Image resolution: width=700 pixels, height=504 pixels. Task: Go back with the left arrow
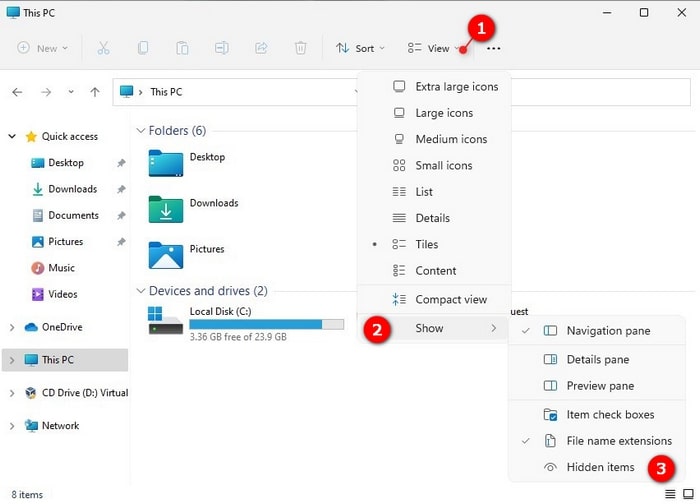(17, 92)
